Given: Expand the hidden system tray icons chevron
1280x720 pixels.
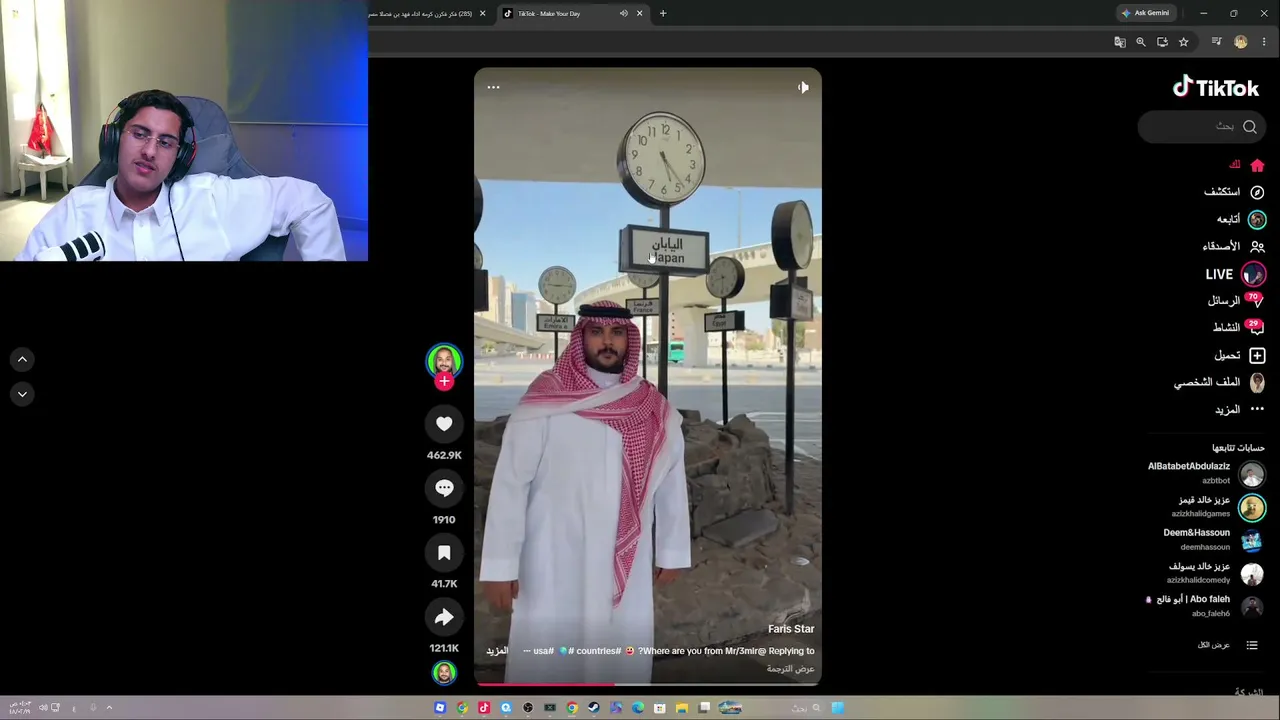Looking at the screenshot, I should (x=109, y=708).
